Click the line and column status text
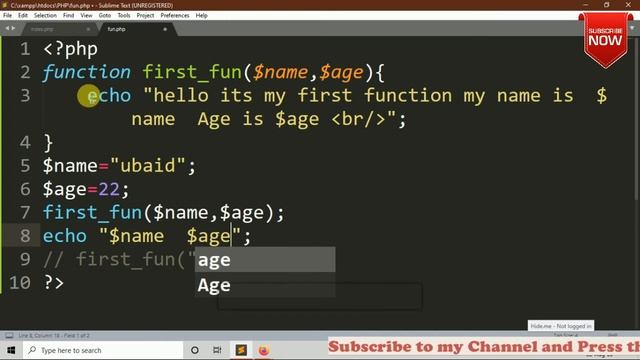640x360 pixels. (x=54, y=336)
